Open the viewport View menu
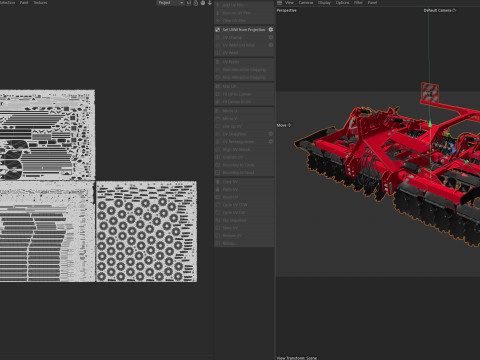This screenshot has width=480, height=360. (289, 3)
